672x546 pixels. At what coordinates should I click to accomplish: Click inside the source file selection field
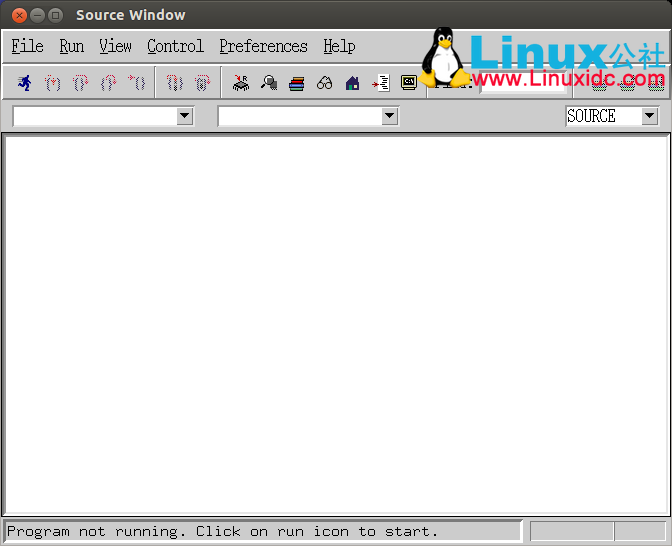point(95,116)
